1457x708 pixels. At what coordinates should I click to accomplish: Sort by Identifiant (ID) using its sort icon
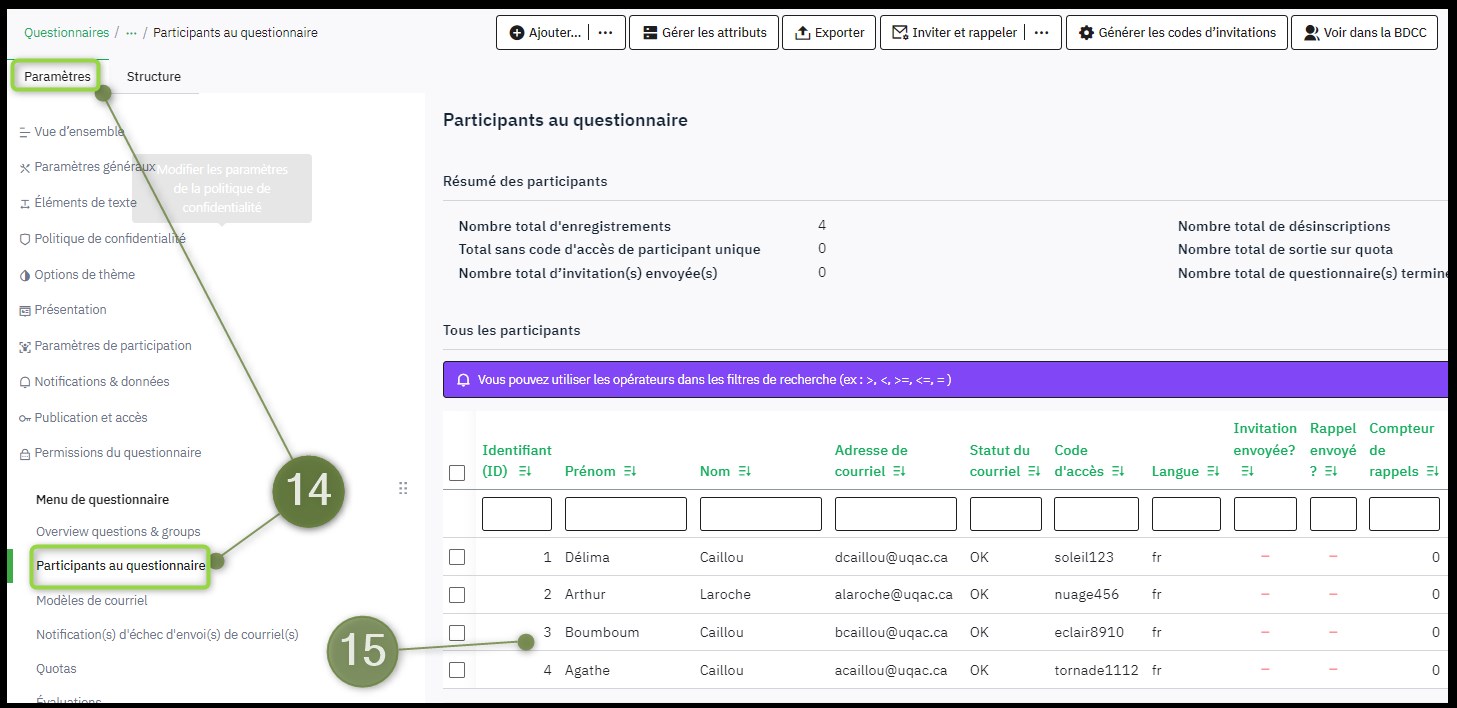pos(525,471)
